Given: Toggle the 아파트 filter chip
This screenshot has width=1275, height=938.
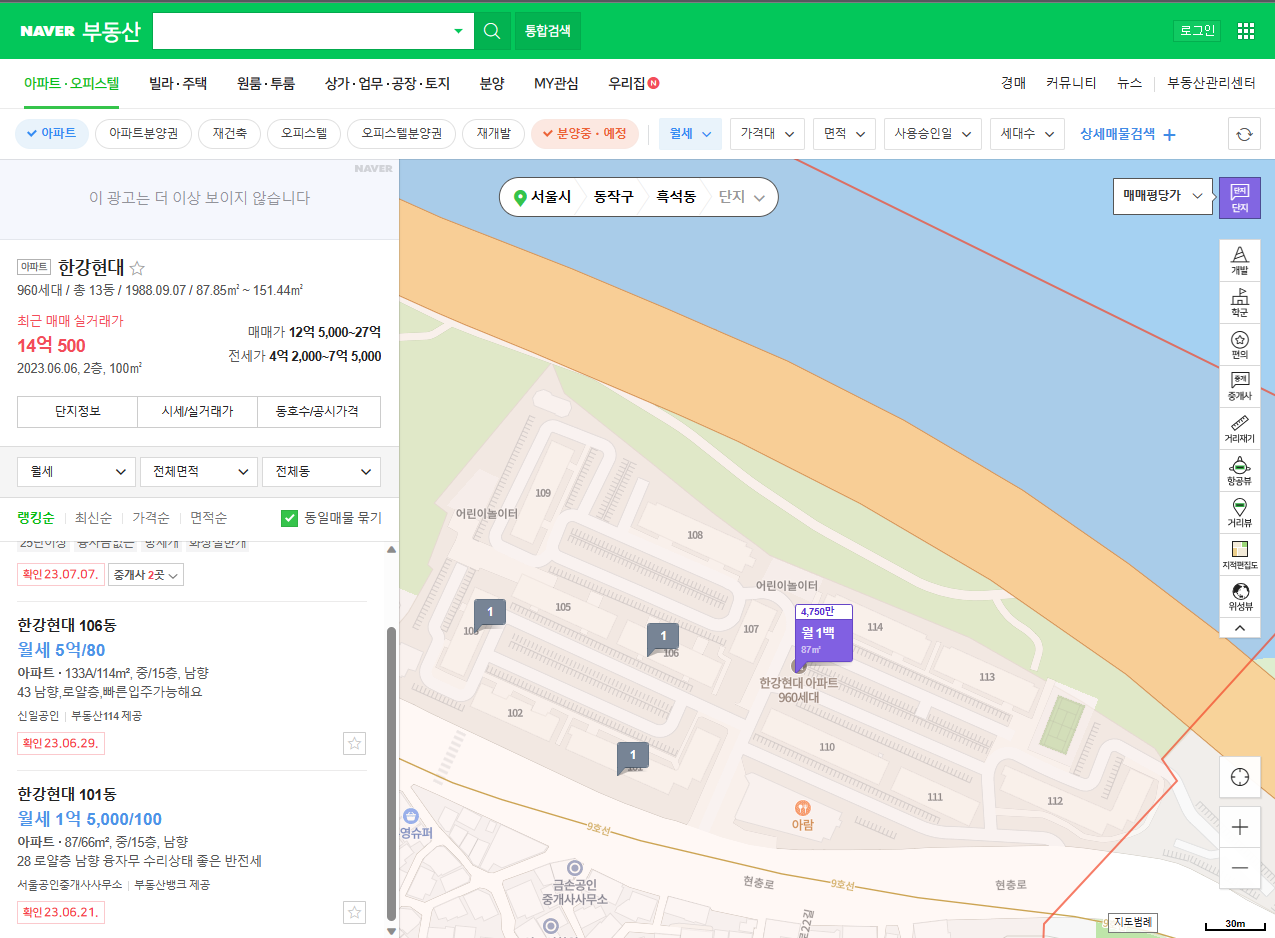Looking at the screenshot, I should 52,134.
